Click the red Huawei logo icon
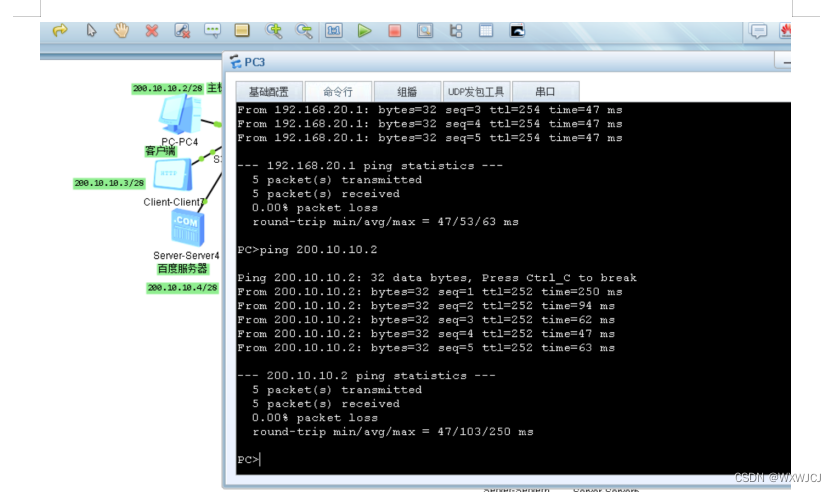Viewport: 836px width, 492px height. [x=785, y=31]
